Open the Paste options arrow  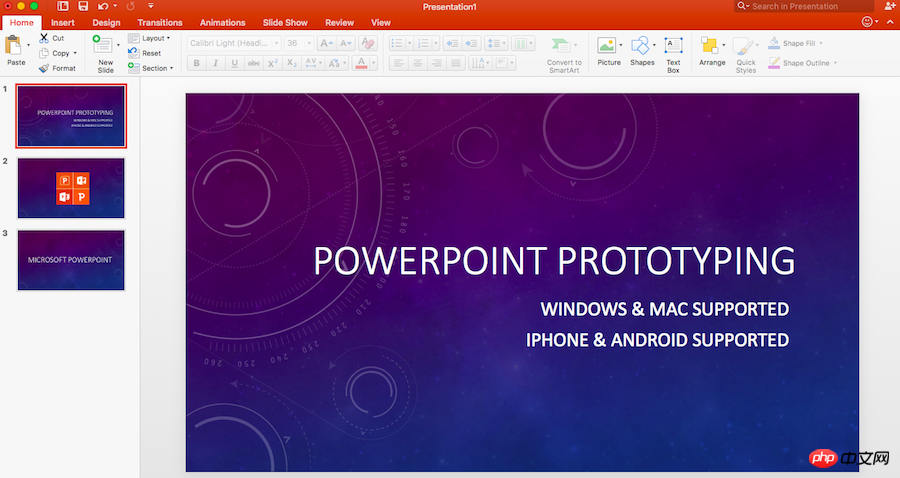[x=28, y=45]
